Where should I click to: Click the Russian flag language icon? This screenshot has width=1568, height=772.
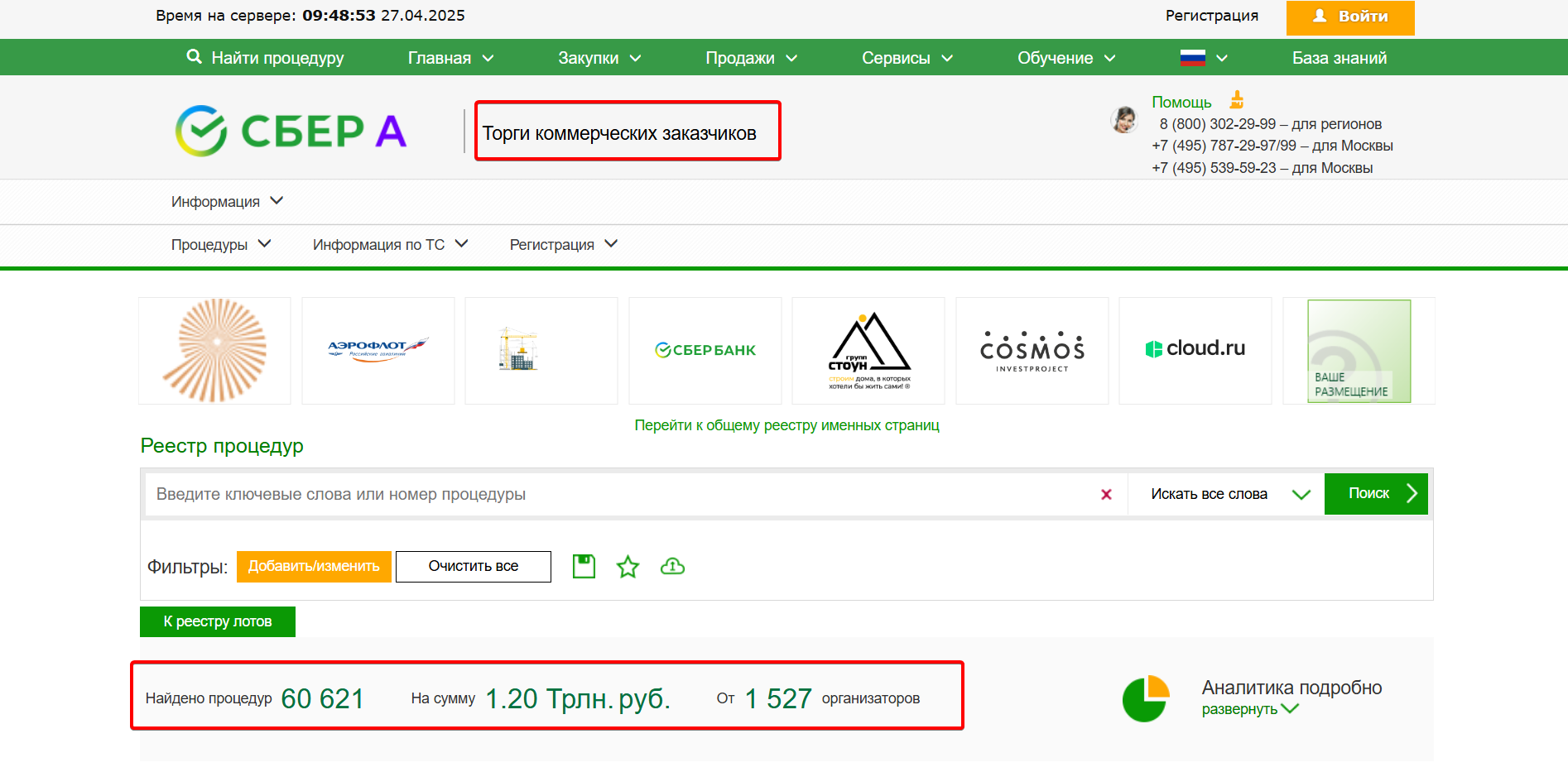tap(1192, 58)
